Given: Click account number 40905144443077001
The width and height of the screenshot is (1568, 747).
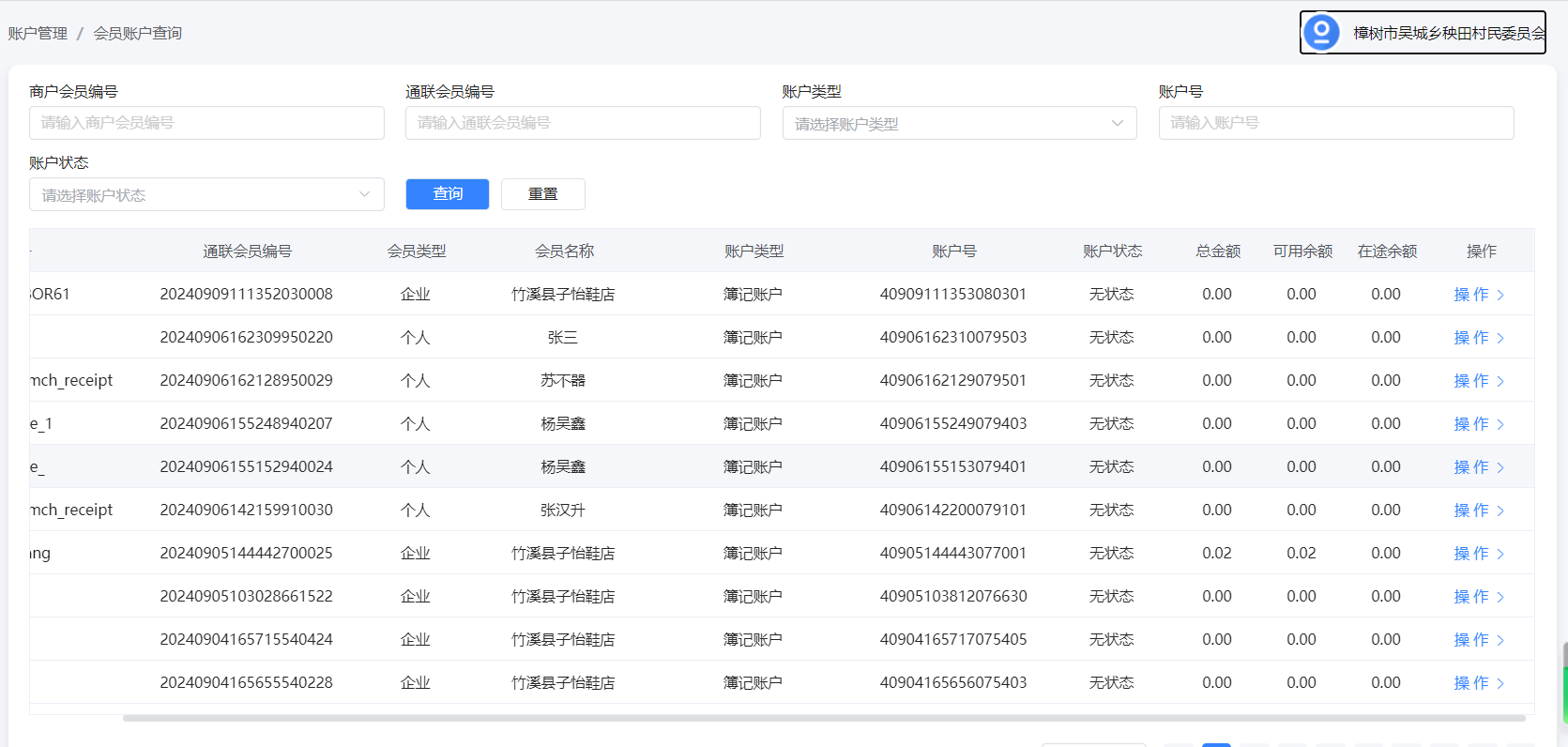Looking at the screenshot, I should click(x=953, y=553).
